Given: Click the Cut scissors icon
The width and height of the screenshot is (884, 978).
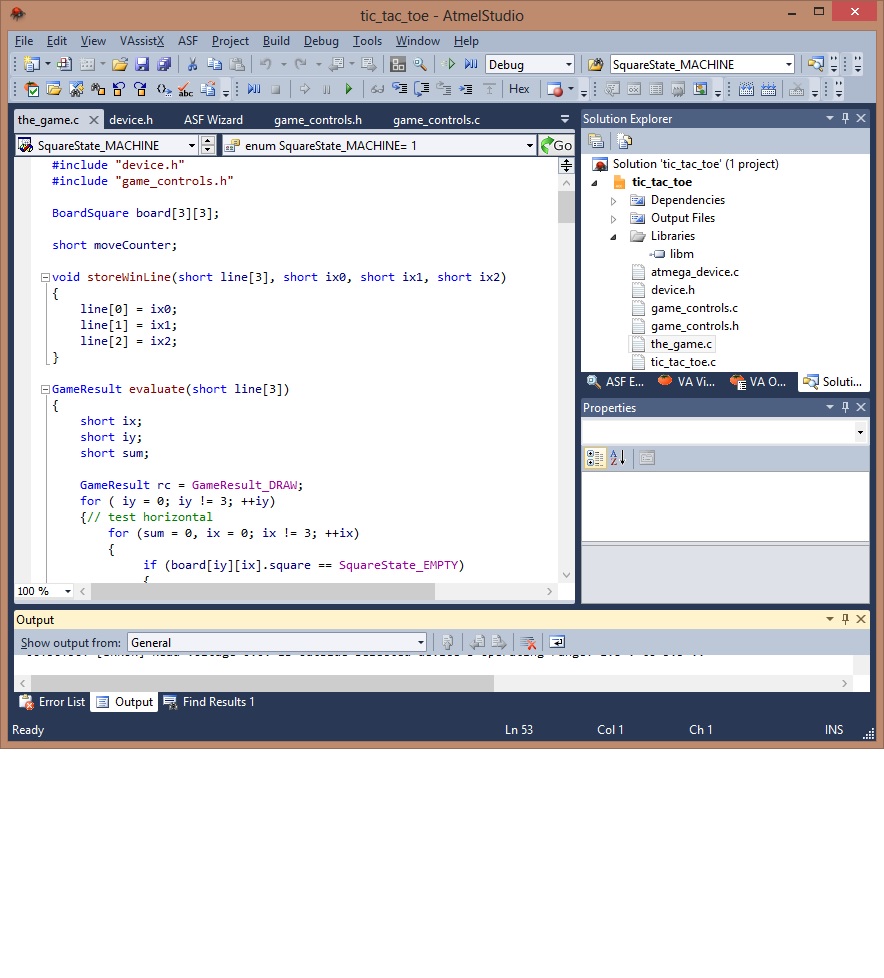Looking at the screenshot, I should click(x=192, y=64).
